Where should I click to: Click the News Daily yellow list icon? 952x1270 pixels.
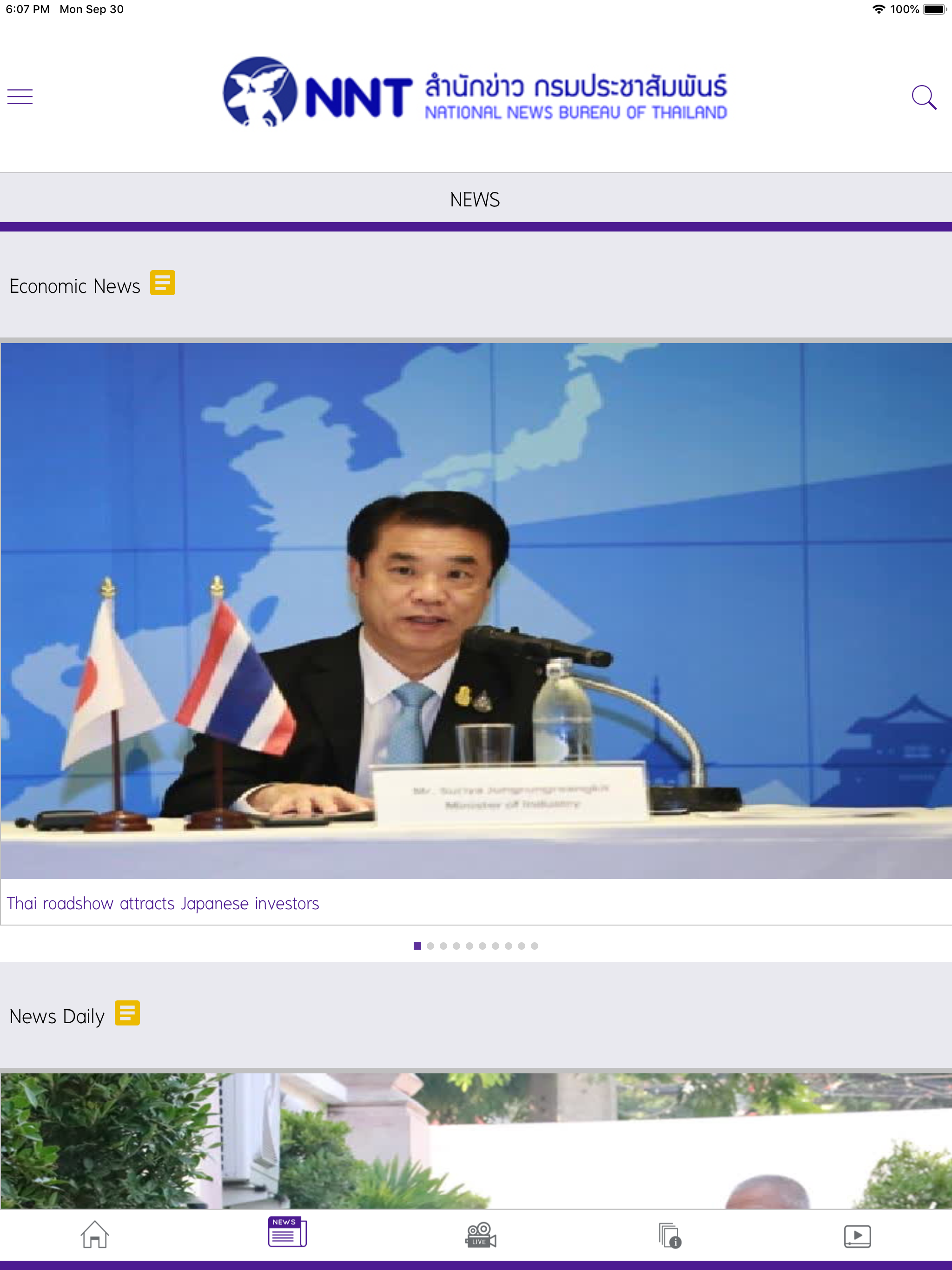[x=127, y=1013]
